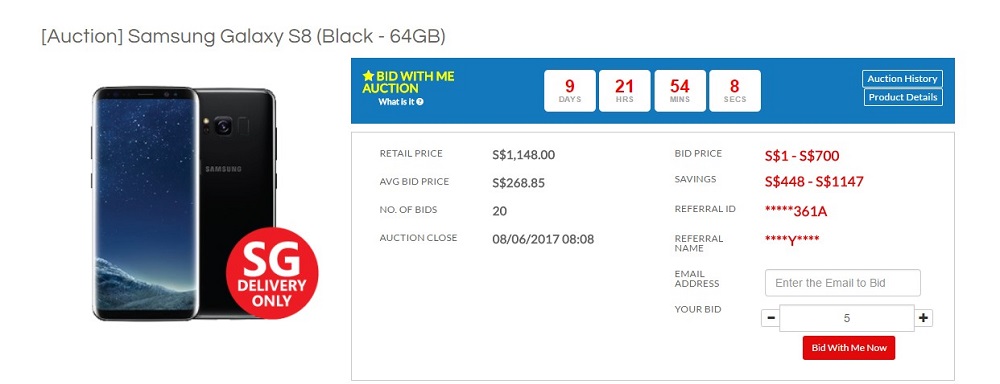Open Product Details
The width and height of the screenshot is (1000, 384).
point(902,97)
